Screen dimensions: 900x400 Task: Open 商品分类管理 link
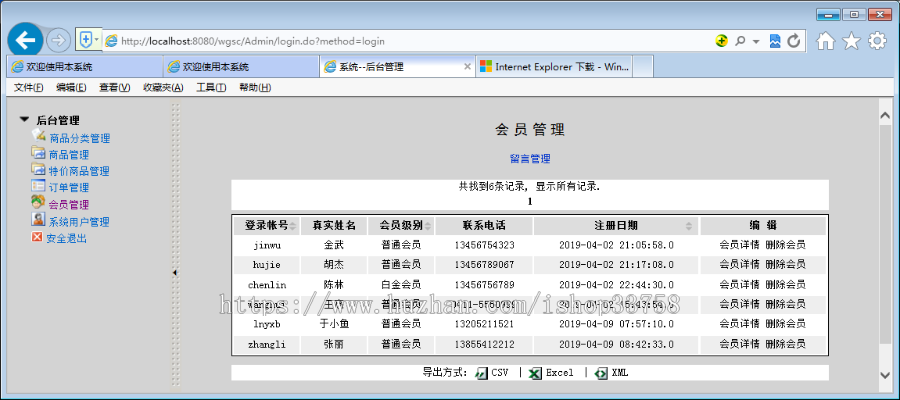tap(80, 138)
